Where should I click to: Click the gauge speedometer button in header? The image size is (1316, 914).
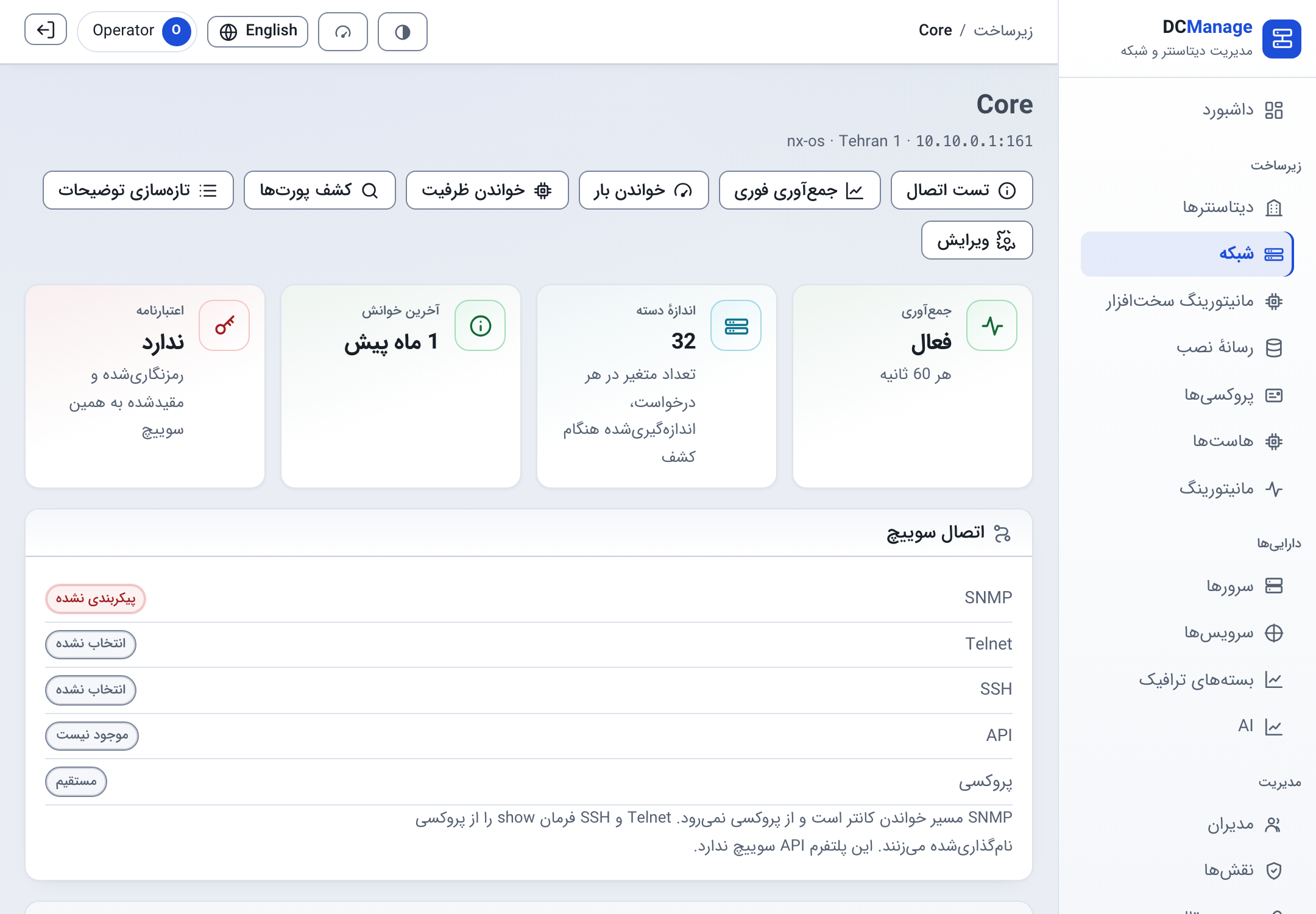coord(343,32)
